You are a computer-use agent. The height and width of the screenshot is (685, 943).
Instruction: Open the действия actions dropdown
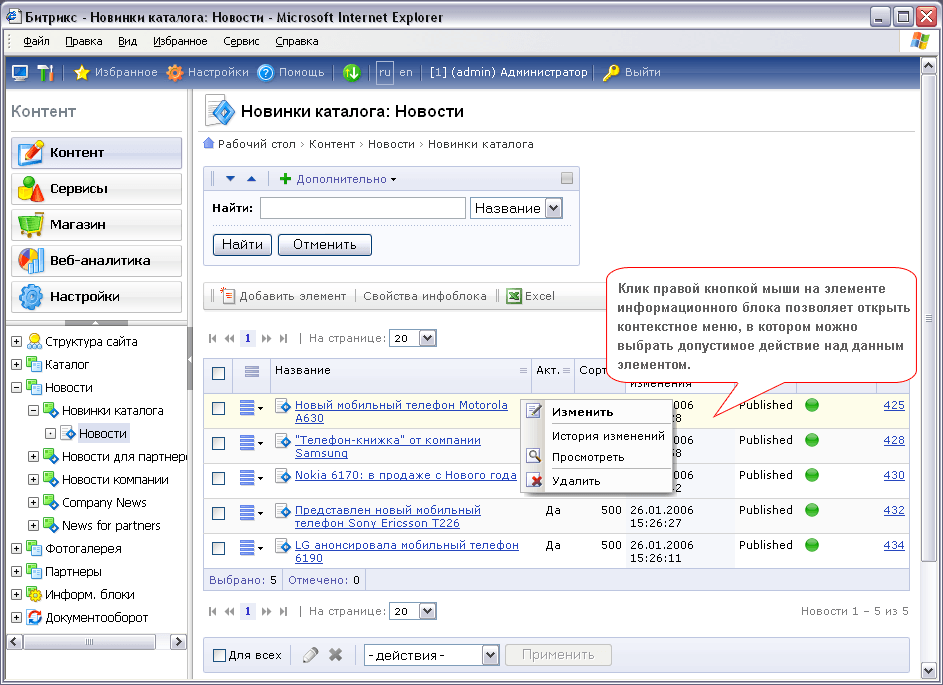tap(431, 655)
